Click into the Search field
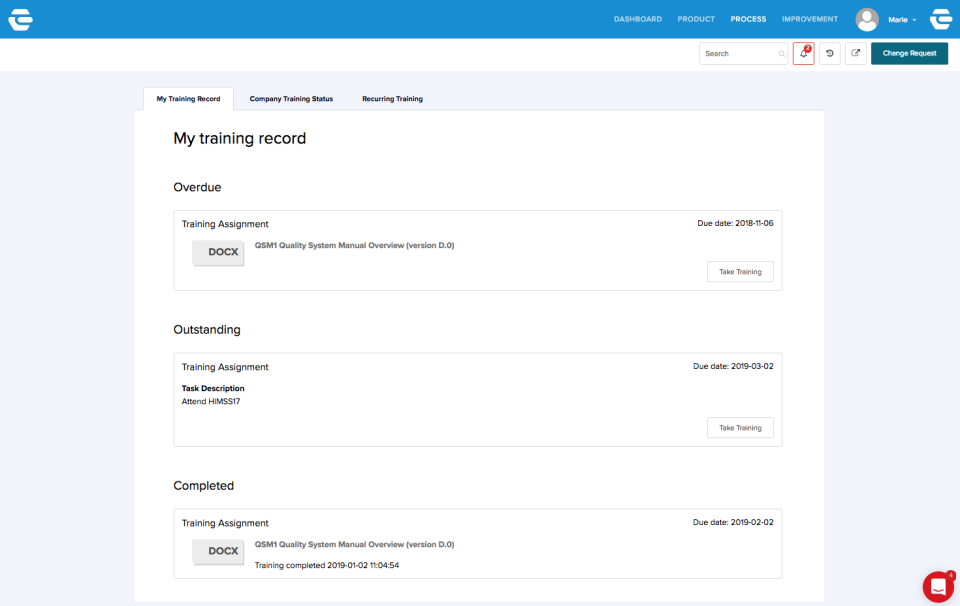The width and height of the screenshot is (960, 606). coord(738,54)
